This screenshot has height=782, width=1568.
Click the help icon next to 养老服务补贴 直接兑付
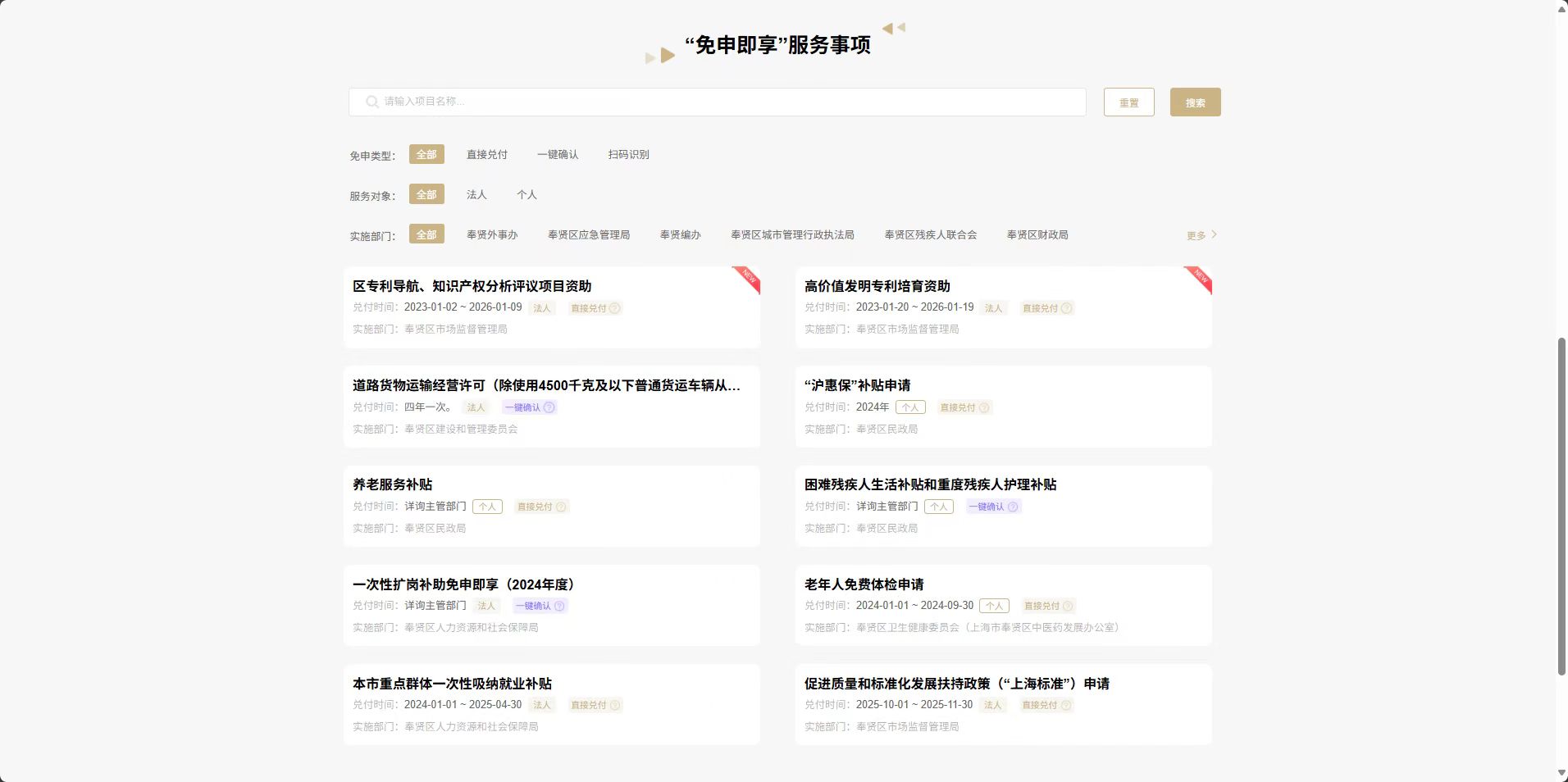560,507
